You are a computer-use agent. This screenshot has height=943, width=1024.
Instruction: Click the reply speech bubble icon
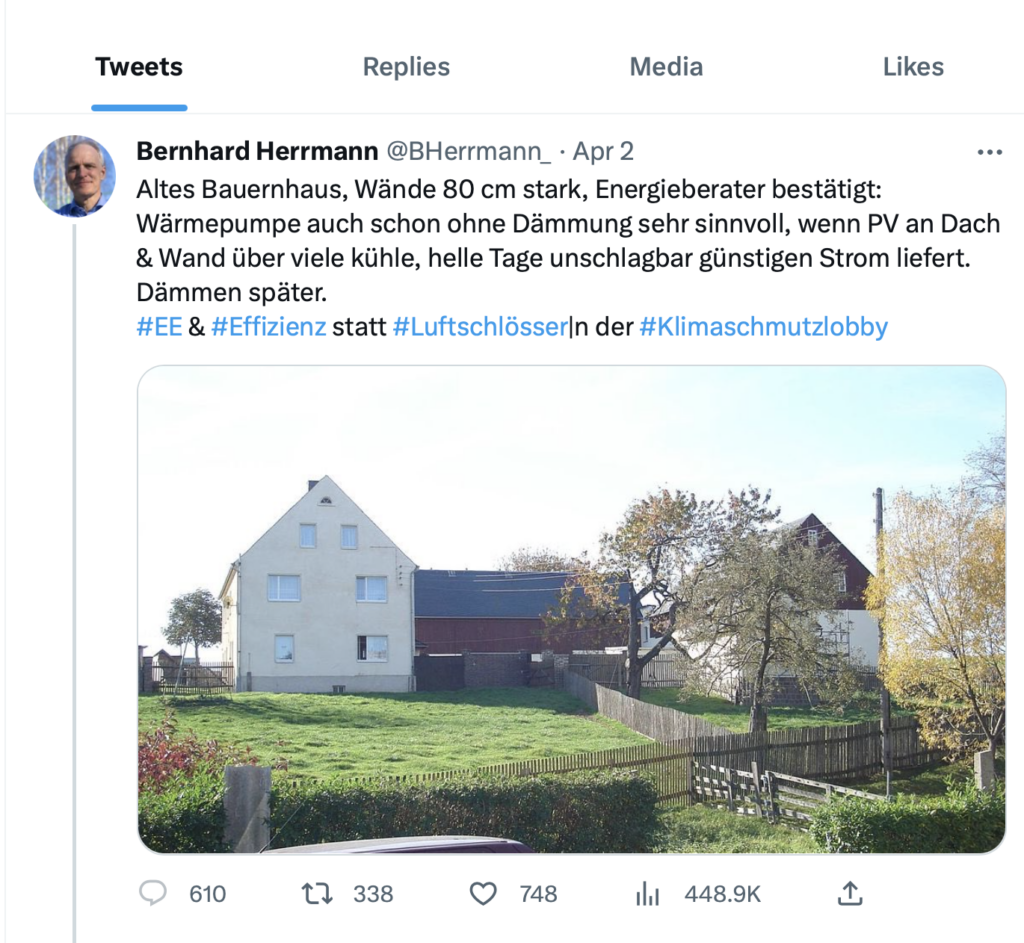coord(153,893)
